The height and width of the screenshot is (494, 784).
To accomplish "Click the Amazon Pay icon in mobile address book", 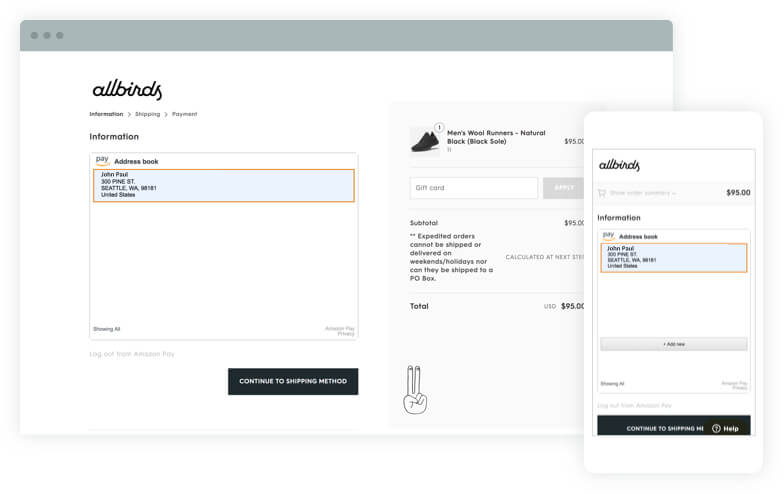I will tap(608, 236).
